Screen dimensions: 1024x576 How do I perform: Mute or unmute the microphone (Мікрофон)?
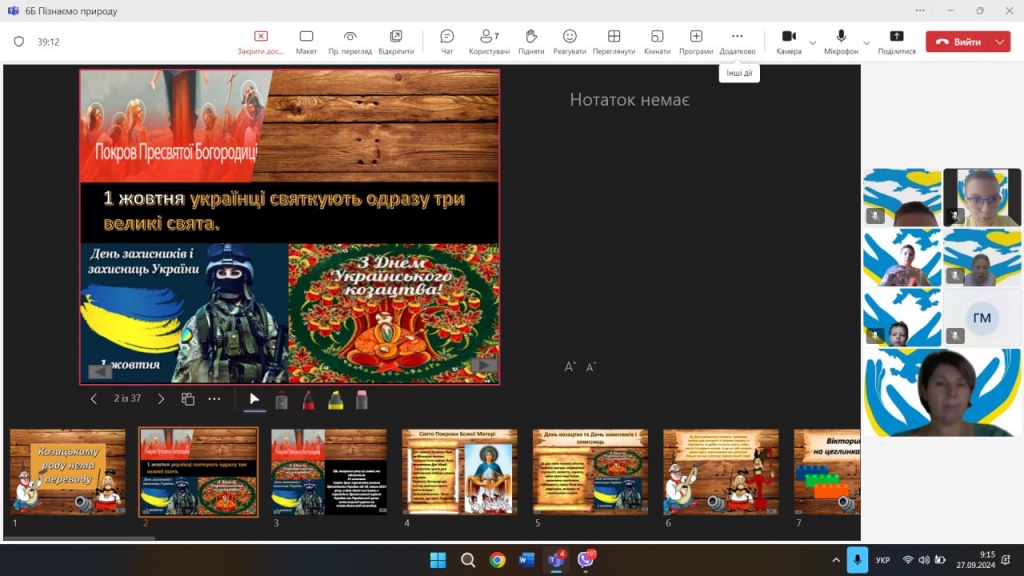(x=841, y=41)
